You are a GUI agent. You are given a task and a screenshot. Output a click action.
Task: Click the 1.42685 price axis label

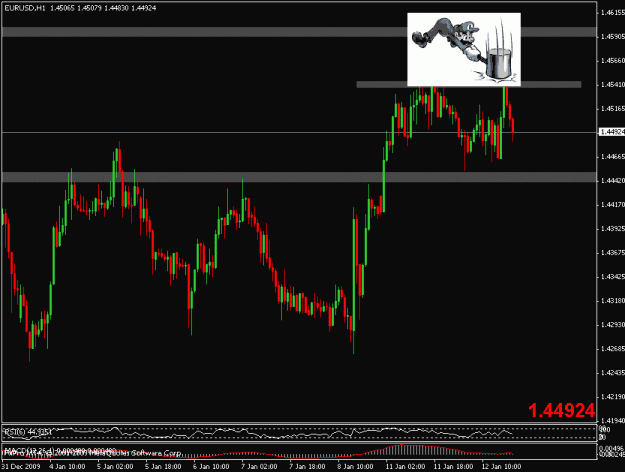click(613, 349)
